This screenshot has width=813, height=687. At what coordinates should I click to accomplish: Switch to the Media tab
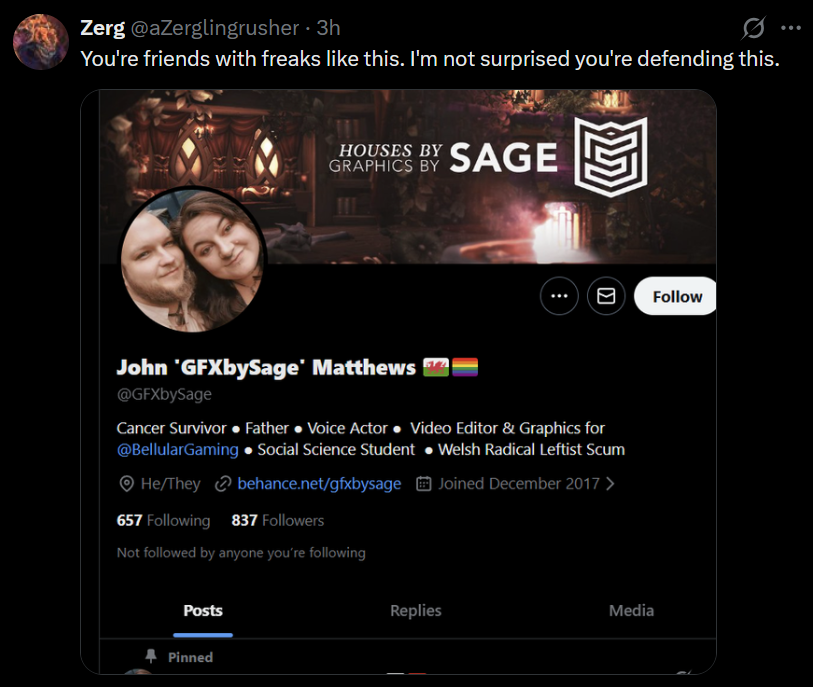tap(631, 610)
